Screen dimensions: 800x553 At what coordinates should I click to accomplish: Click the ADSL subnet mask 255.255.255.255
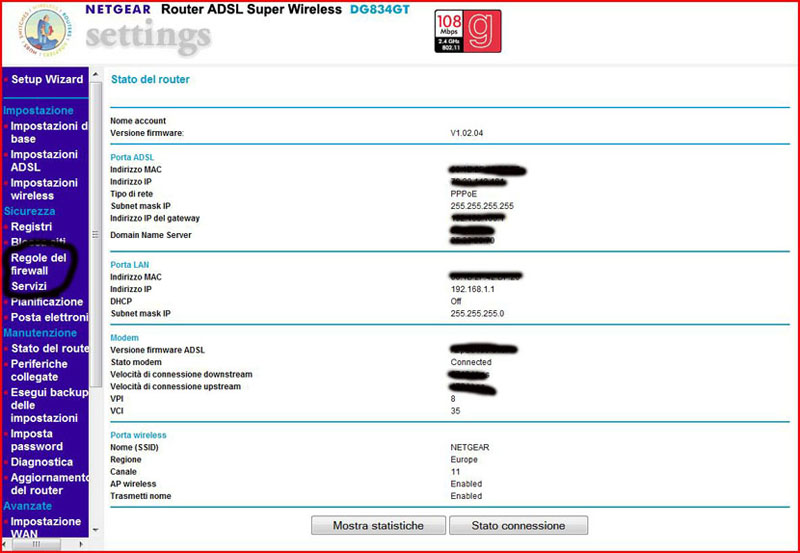(x=482, y=206)
